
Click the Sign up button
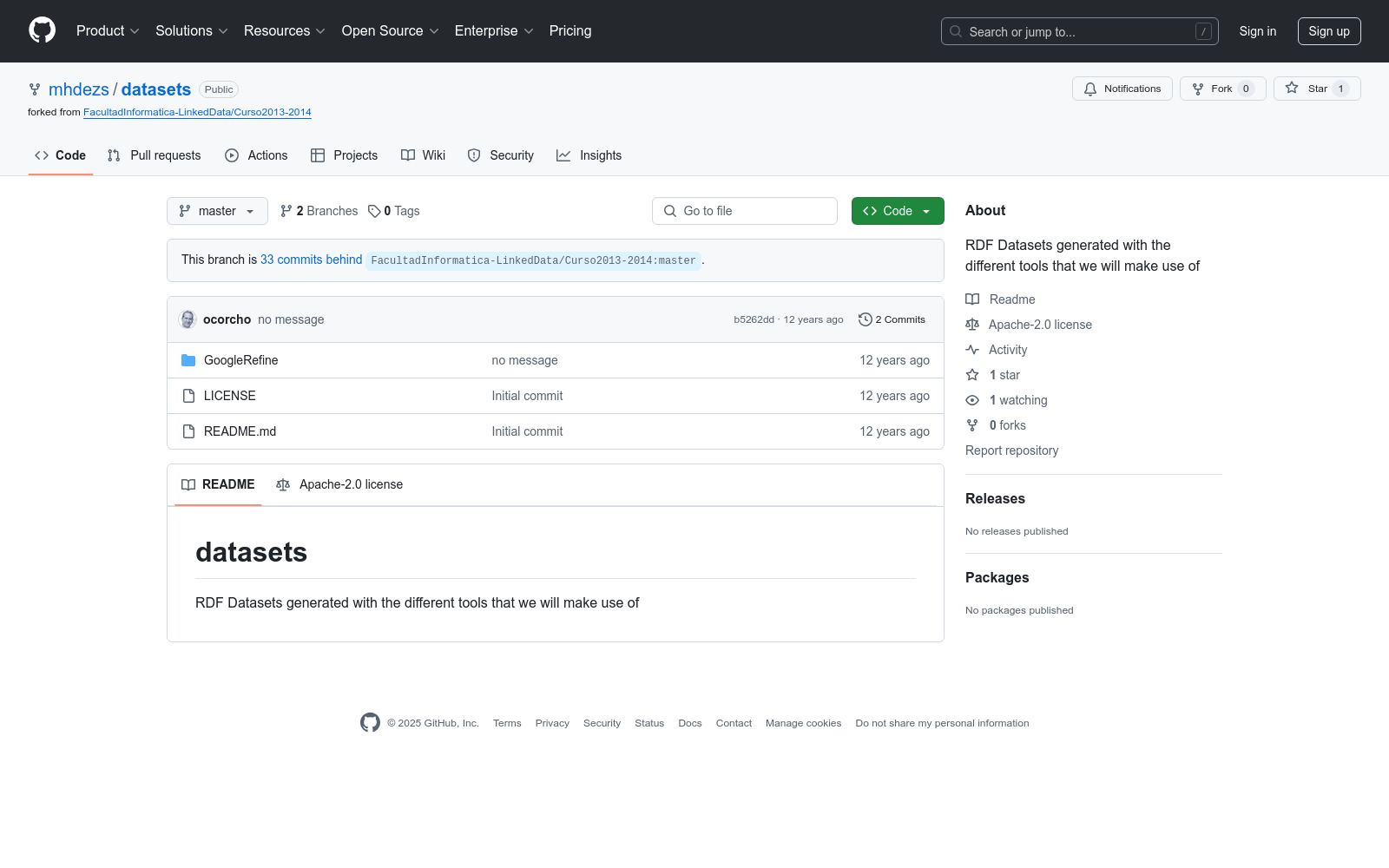(1329, 31)
